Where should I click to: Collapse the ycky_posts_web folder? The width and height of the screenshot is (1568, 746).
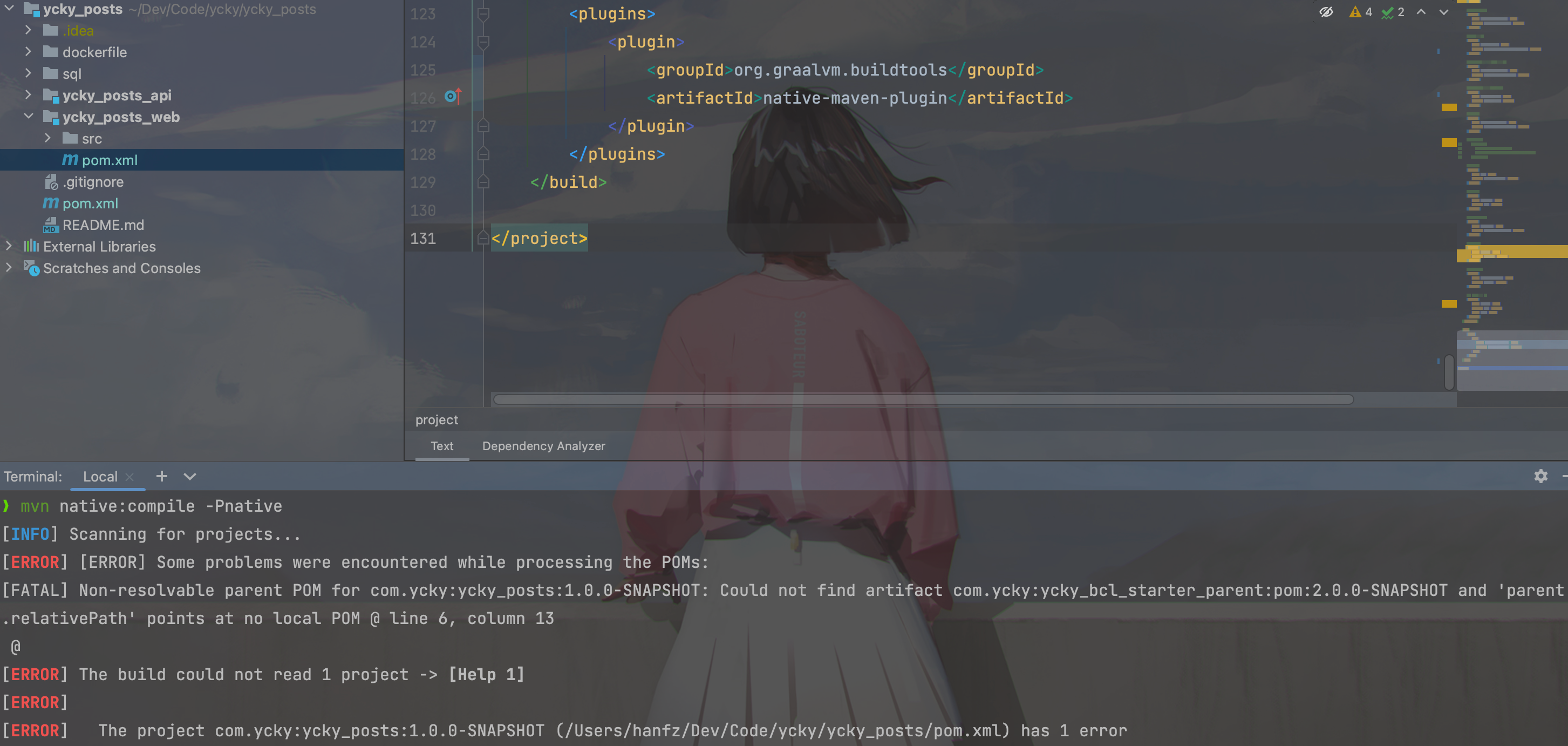point(28,116)
